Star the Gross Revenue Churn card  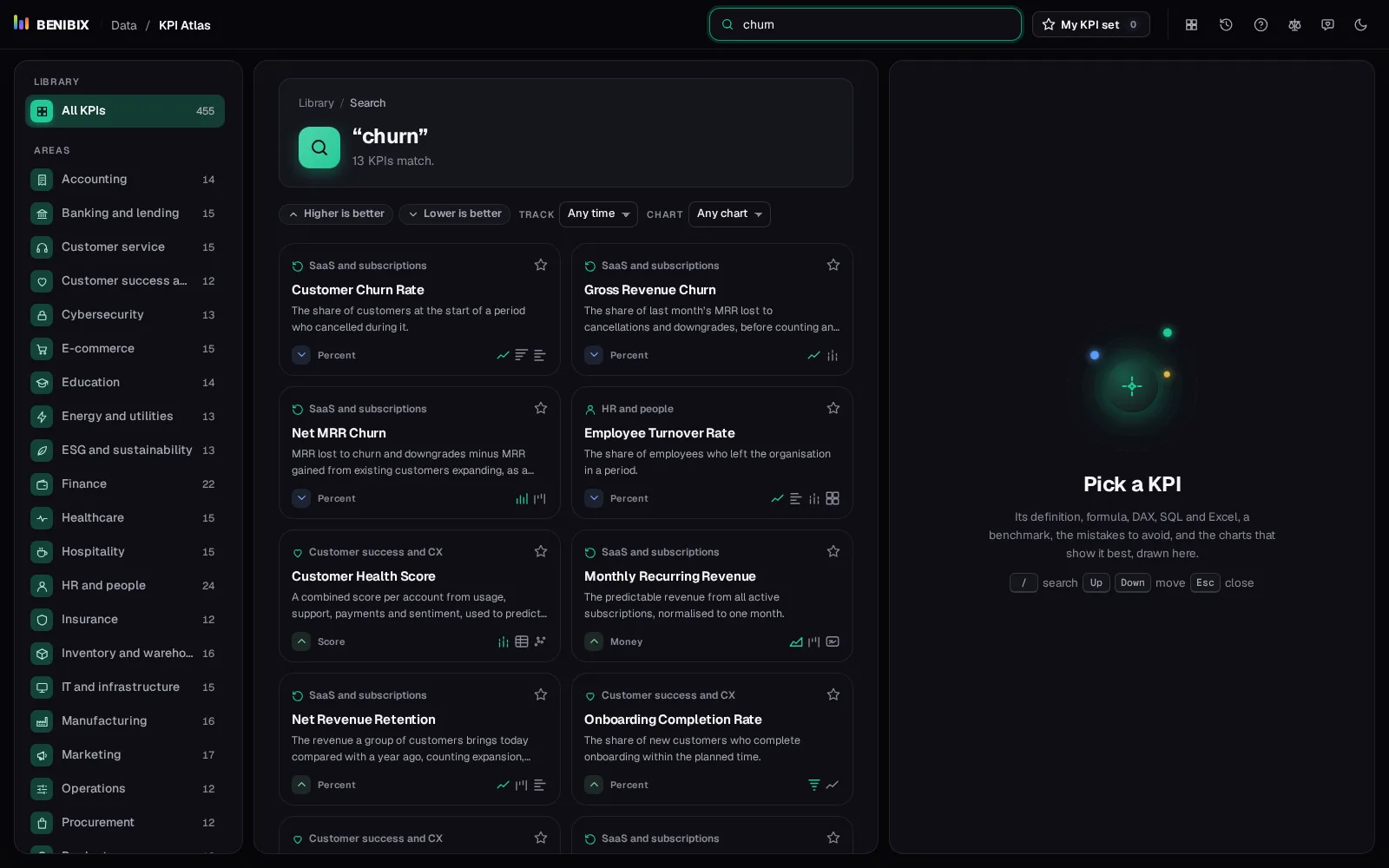tap(833, 265)
